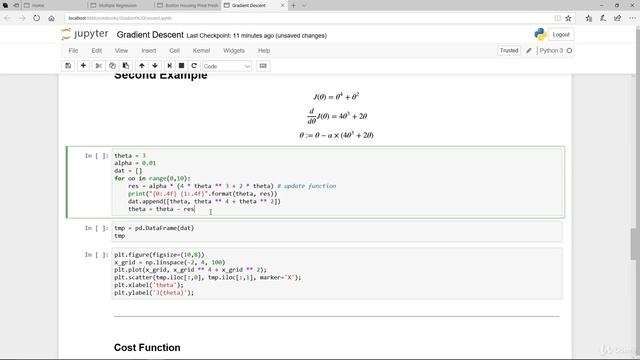The height and width of the screenshot is (360, 640).
Task: Run the selected cell with the step icon
Action: click(169, 66)
